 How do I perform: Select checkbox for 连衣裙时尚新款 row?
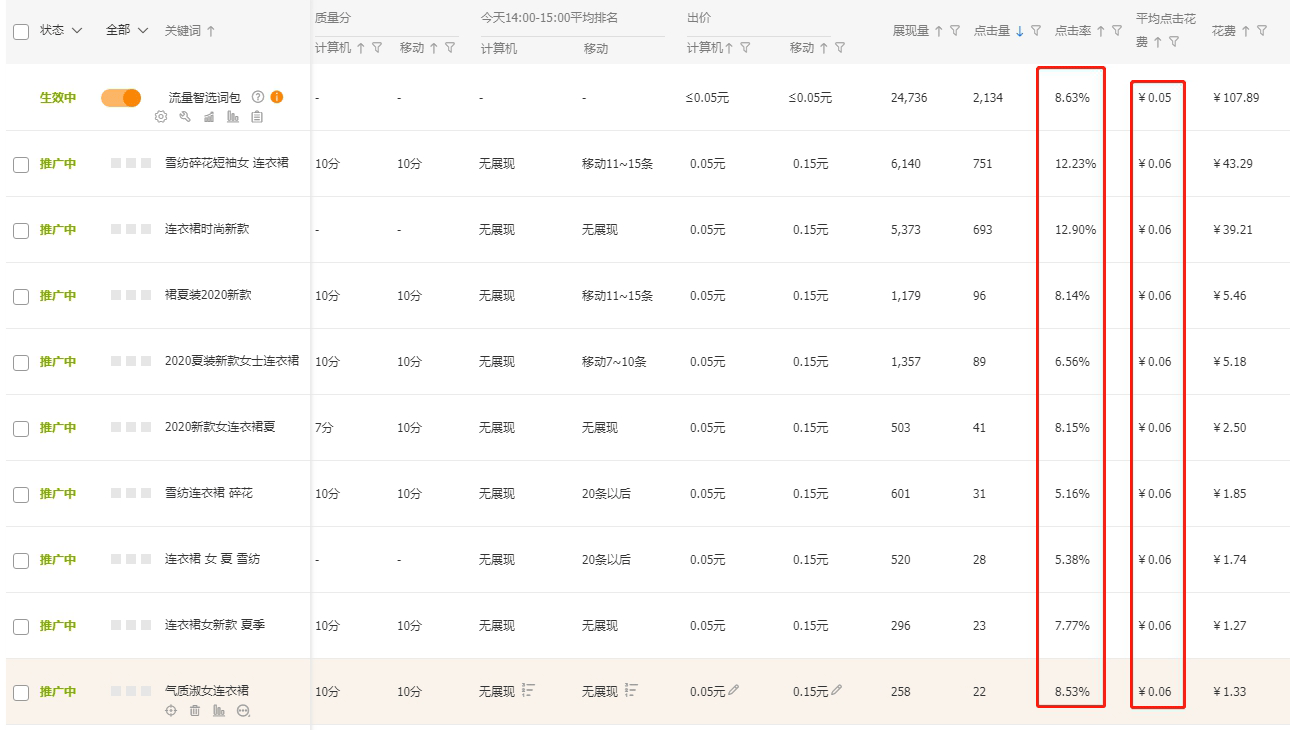21,231
